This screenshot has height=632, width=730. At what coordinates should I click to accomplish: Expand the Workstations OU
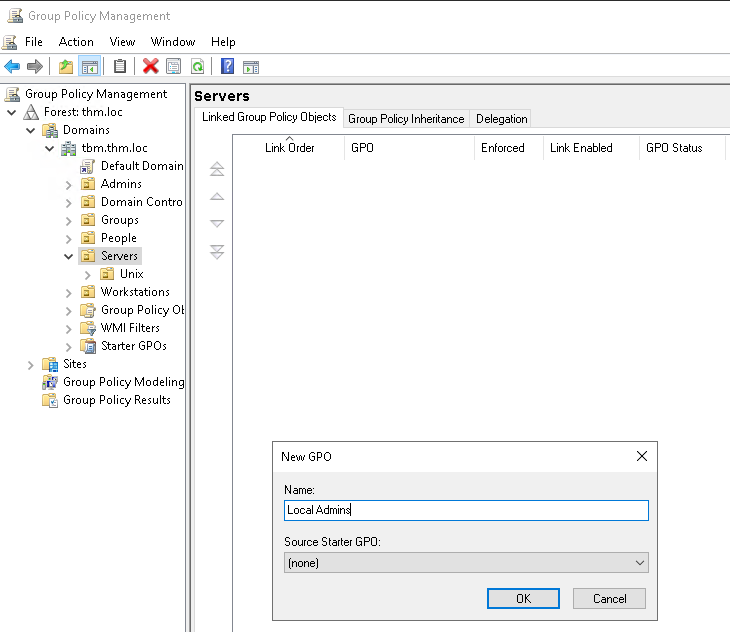pyautogui.click(x=68, y=293)
